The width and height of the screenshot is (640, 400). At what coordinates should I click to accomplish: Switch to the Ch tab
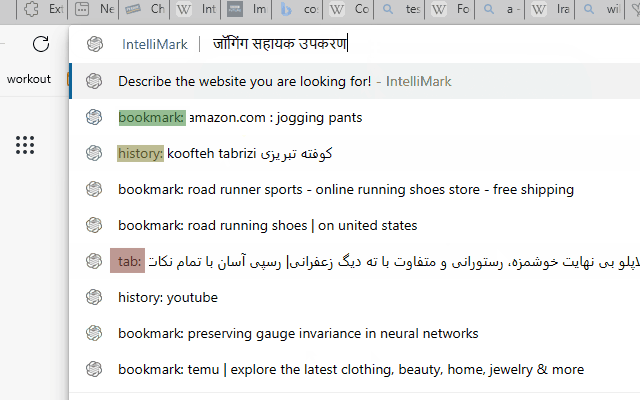(144, 9)
